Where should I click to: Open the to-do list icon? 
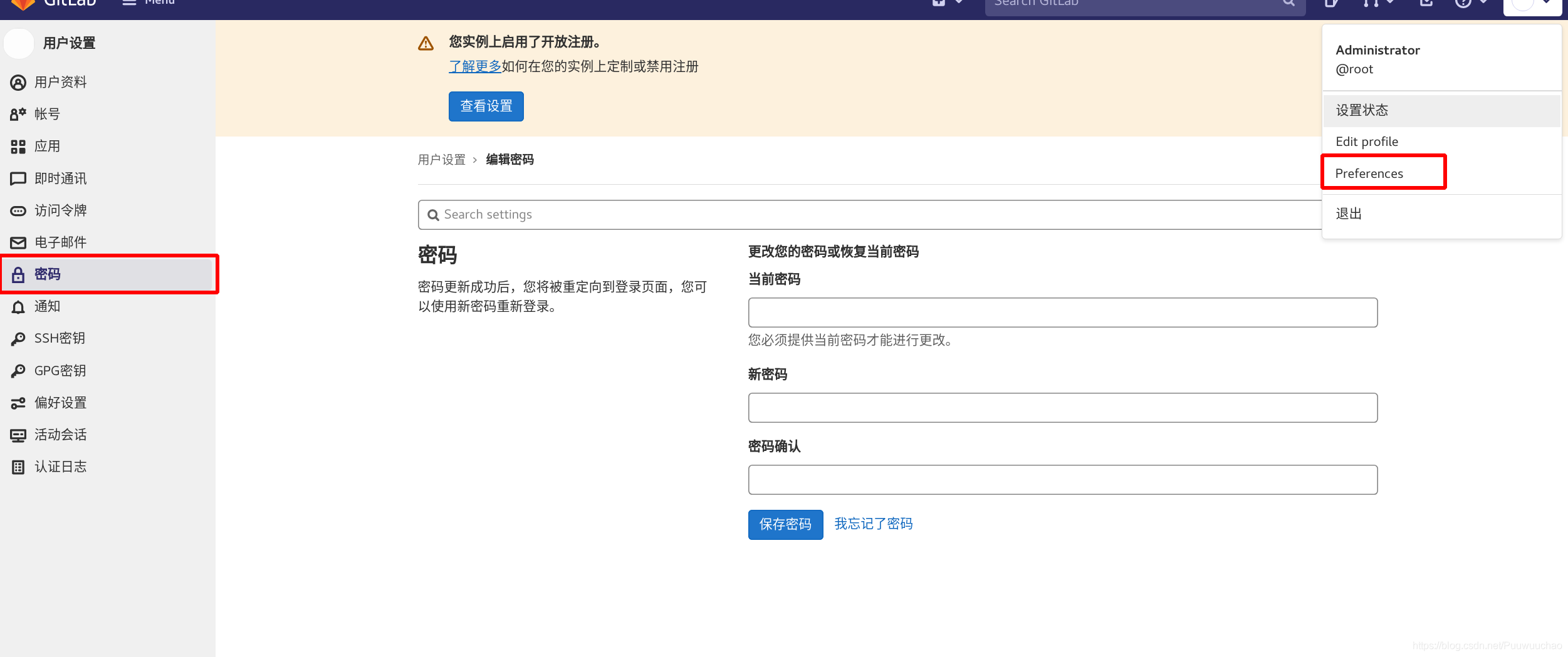pyautogui.click(x=1425, y=4)
